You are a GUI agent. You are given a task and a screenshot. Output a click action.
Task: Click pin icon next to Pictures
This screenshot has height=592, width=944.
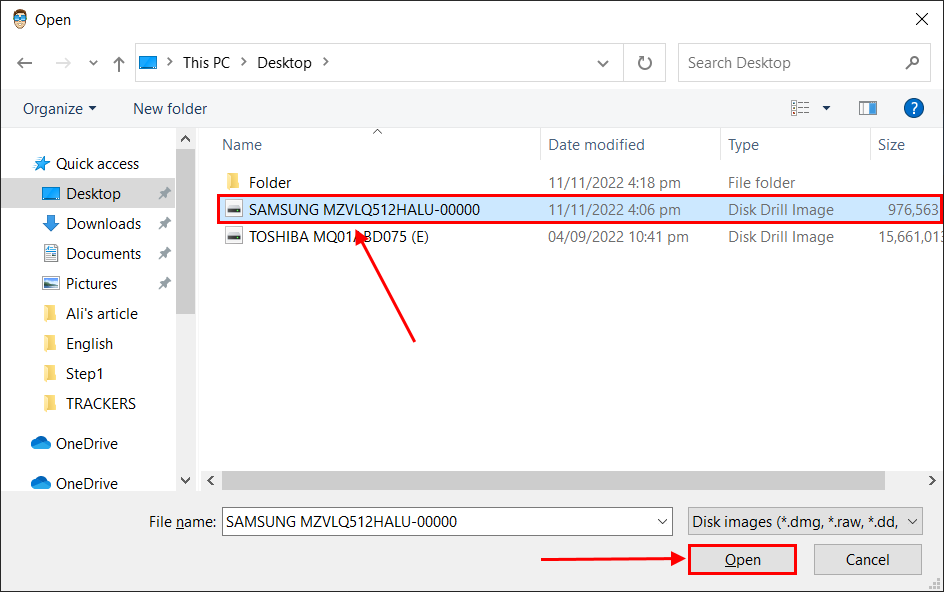(x=164, y=283)
